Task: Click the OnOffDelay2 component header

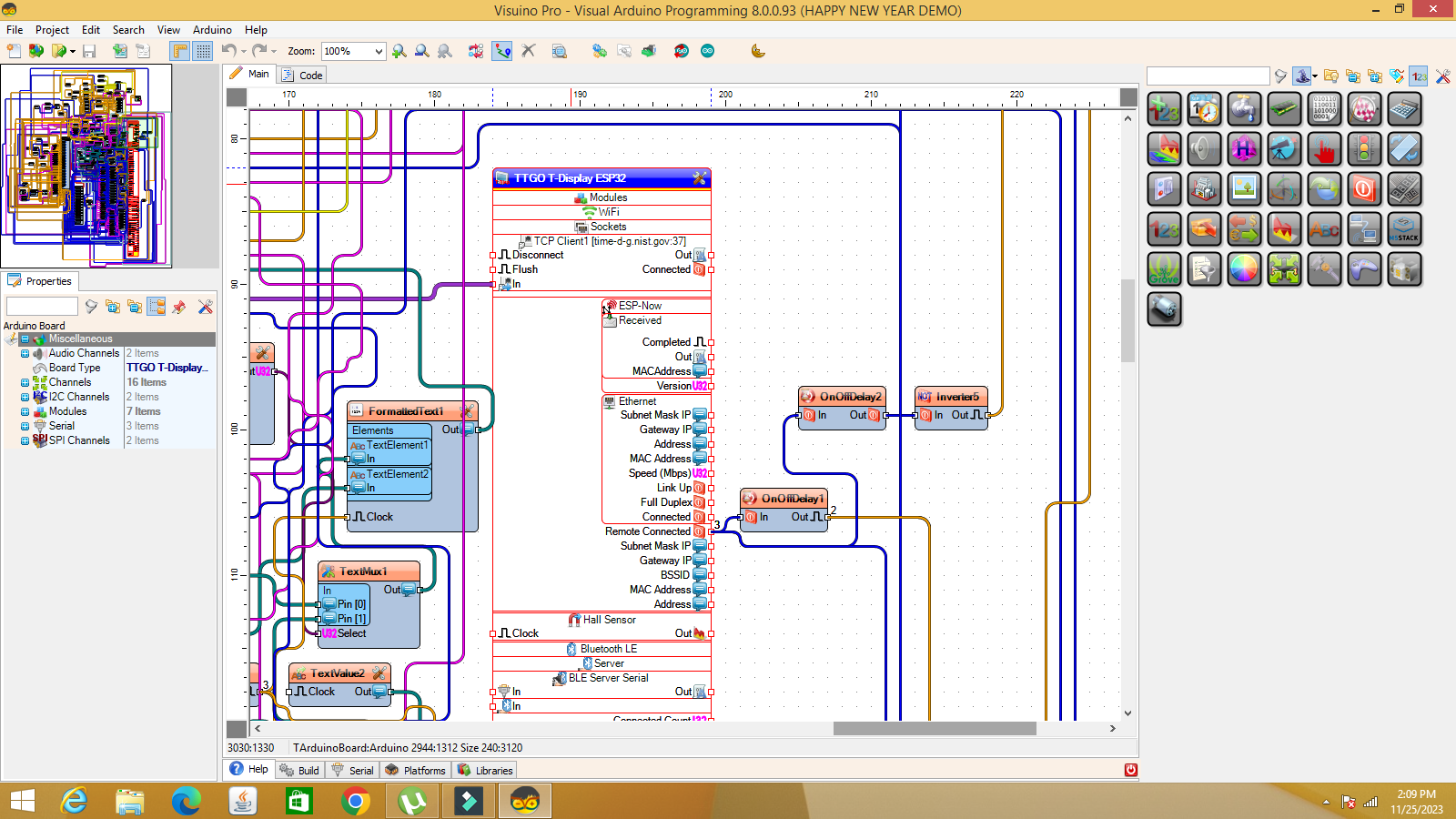Action: (842, 397)
